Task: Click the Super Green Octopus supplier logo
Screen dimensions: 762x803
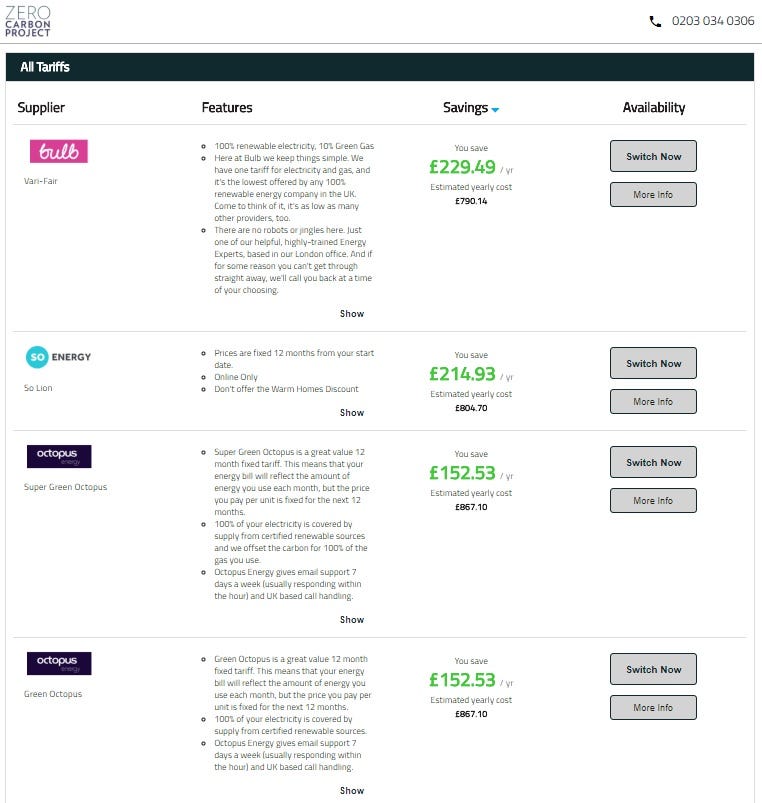Action: pos(59,457)
